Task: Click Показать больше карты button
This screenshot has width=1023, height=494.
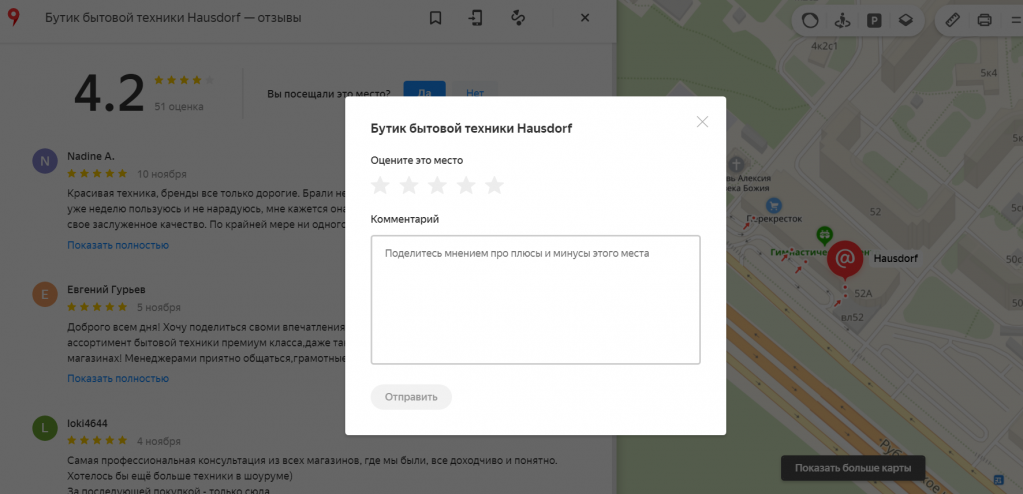Action: pos(853,468)
